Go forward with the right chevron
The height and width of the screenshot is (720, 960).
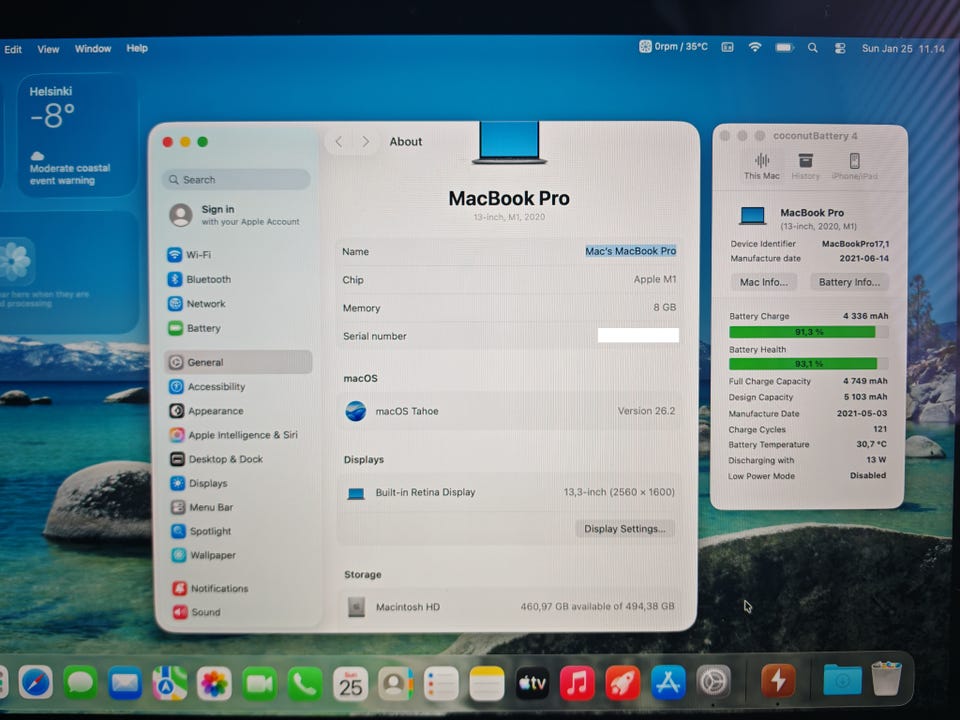(x=366, y=142)
